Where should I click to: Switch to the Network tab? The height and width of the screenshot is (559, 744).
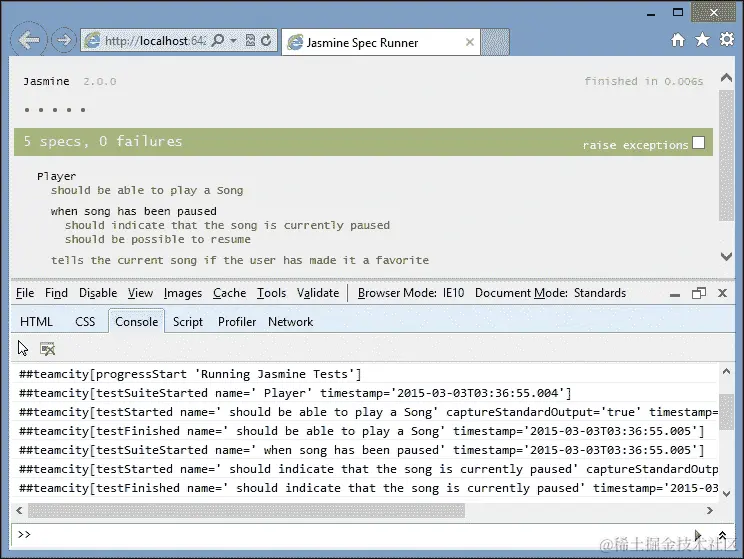click(290, 322)
